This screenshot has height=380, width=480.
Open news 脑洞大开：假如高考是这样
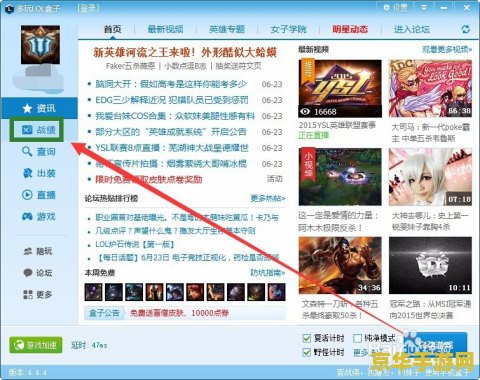[x=171, y=84]
